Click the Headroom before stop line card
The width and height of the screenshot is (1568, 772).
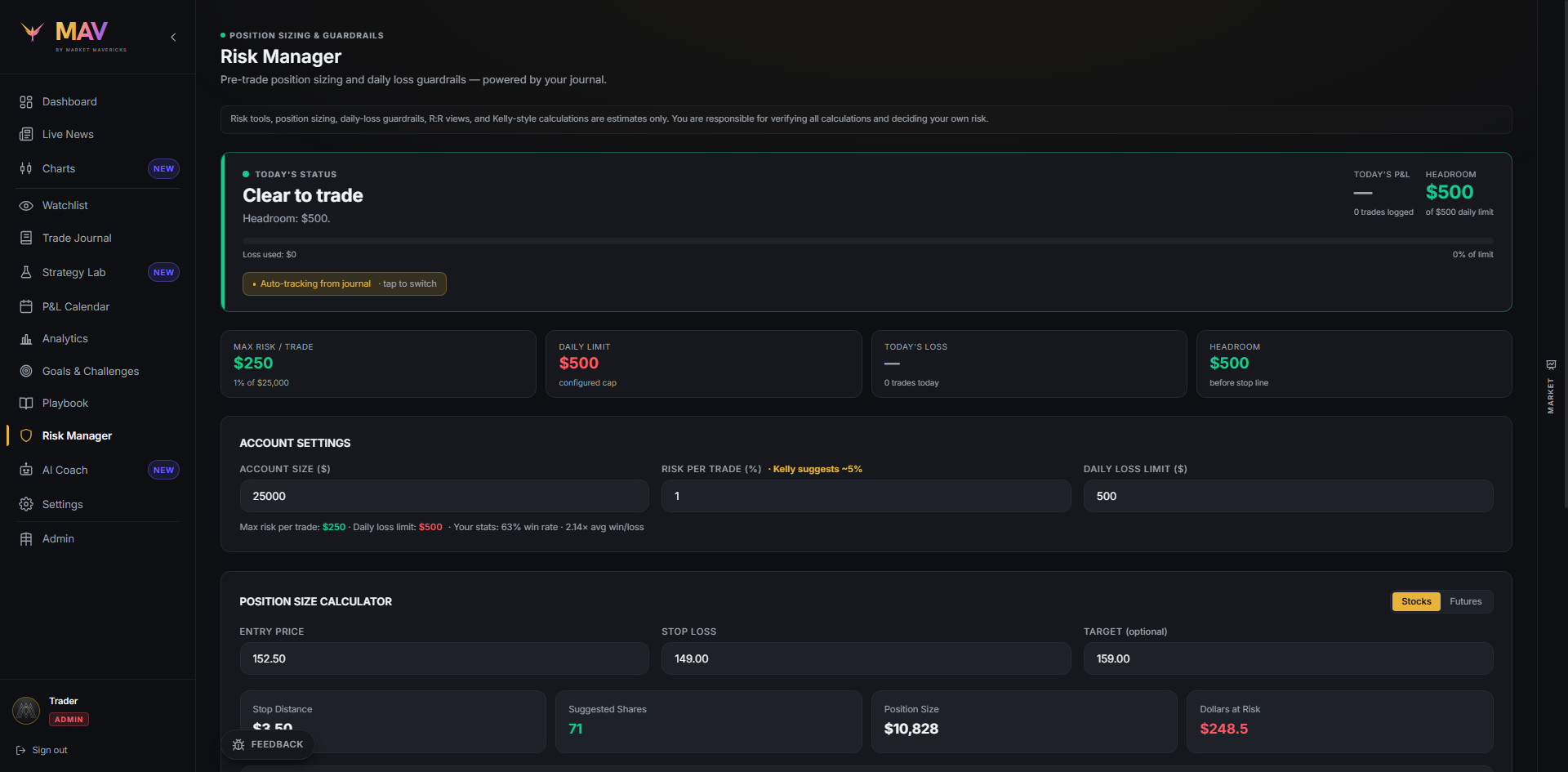point(1354,364)
